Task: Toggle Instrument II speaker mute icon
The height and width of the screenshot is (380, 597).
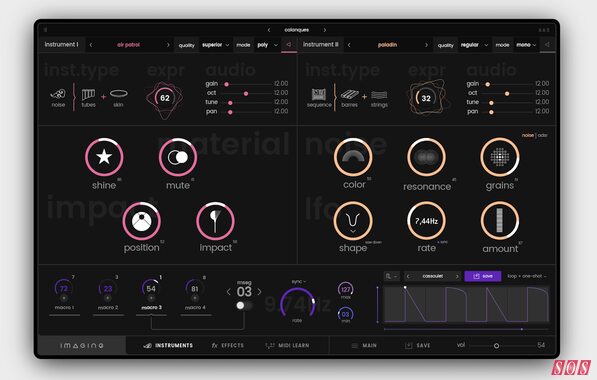Action: [x=547, y=45]
